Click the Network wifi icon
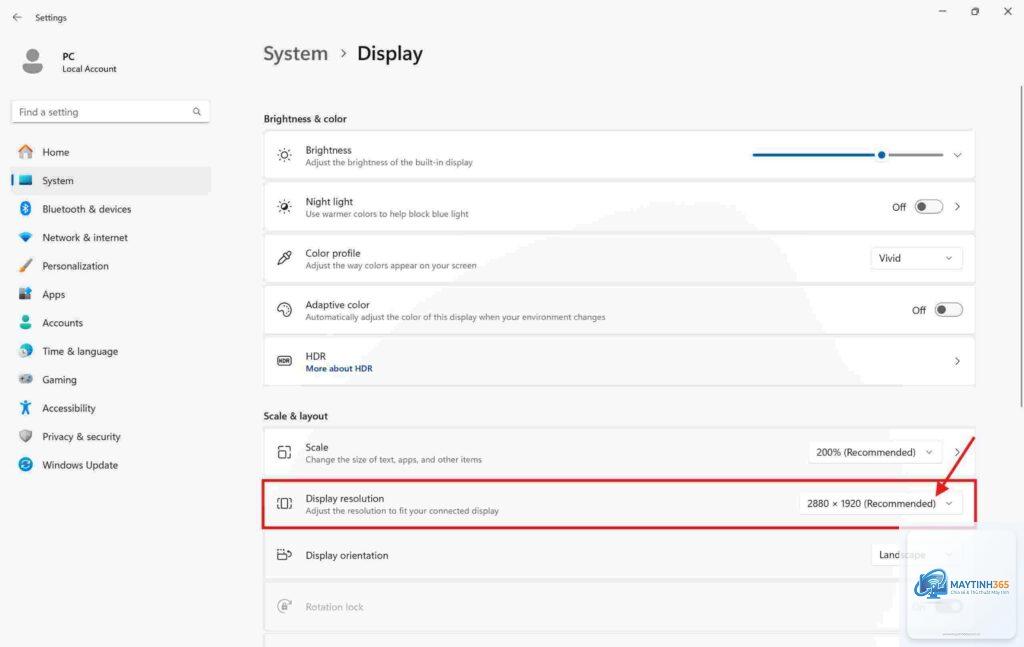This screenshot has height=647, width=1024. coord(25,237)
